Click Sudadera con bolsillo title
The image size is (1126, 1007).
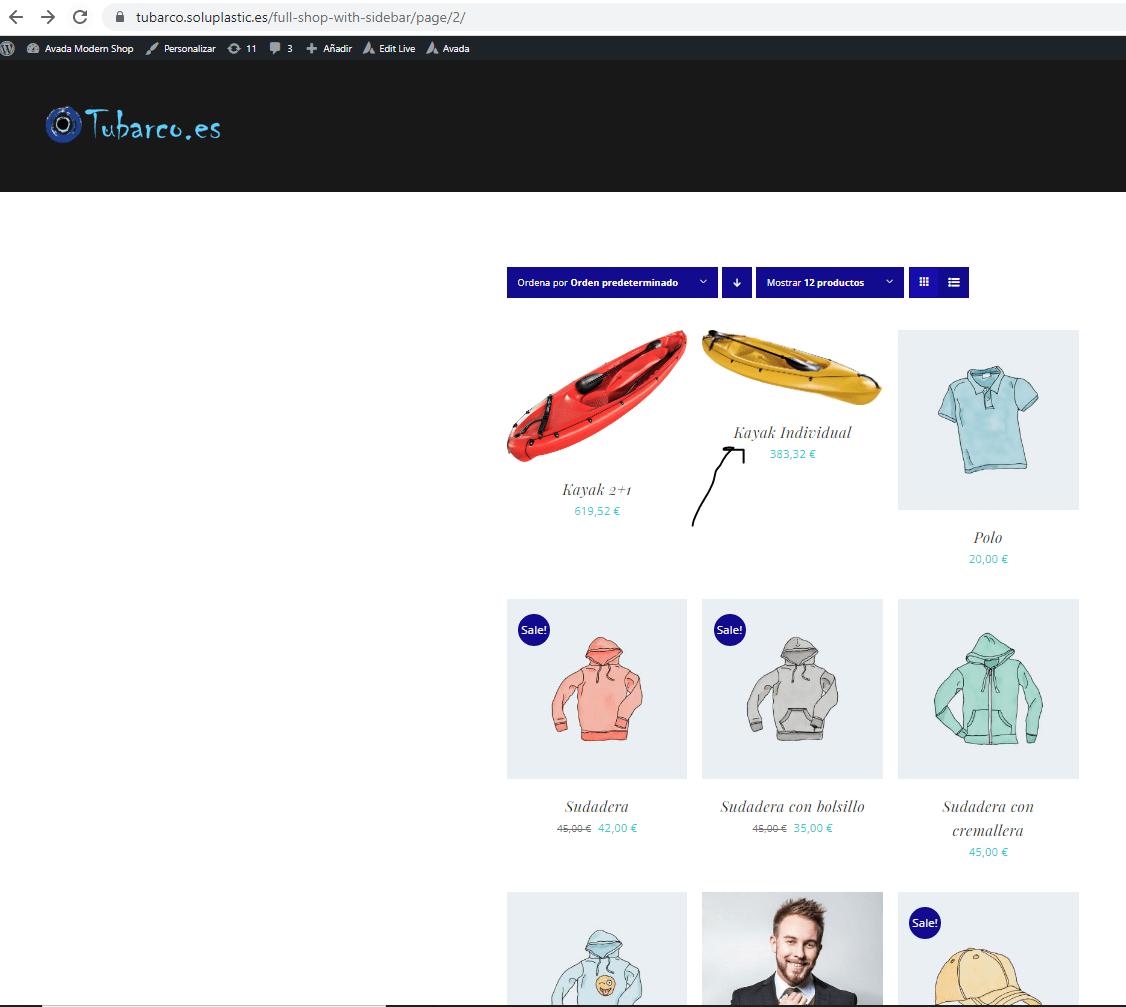pos(792,807)
